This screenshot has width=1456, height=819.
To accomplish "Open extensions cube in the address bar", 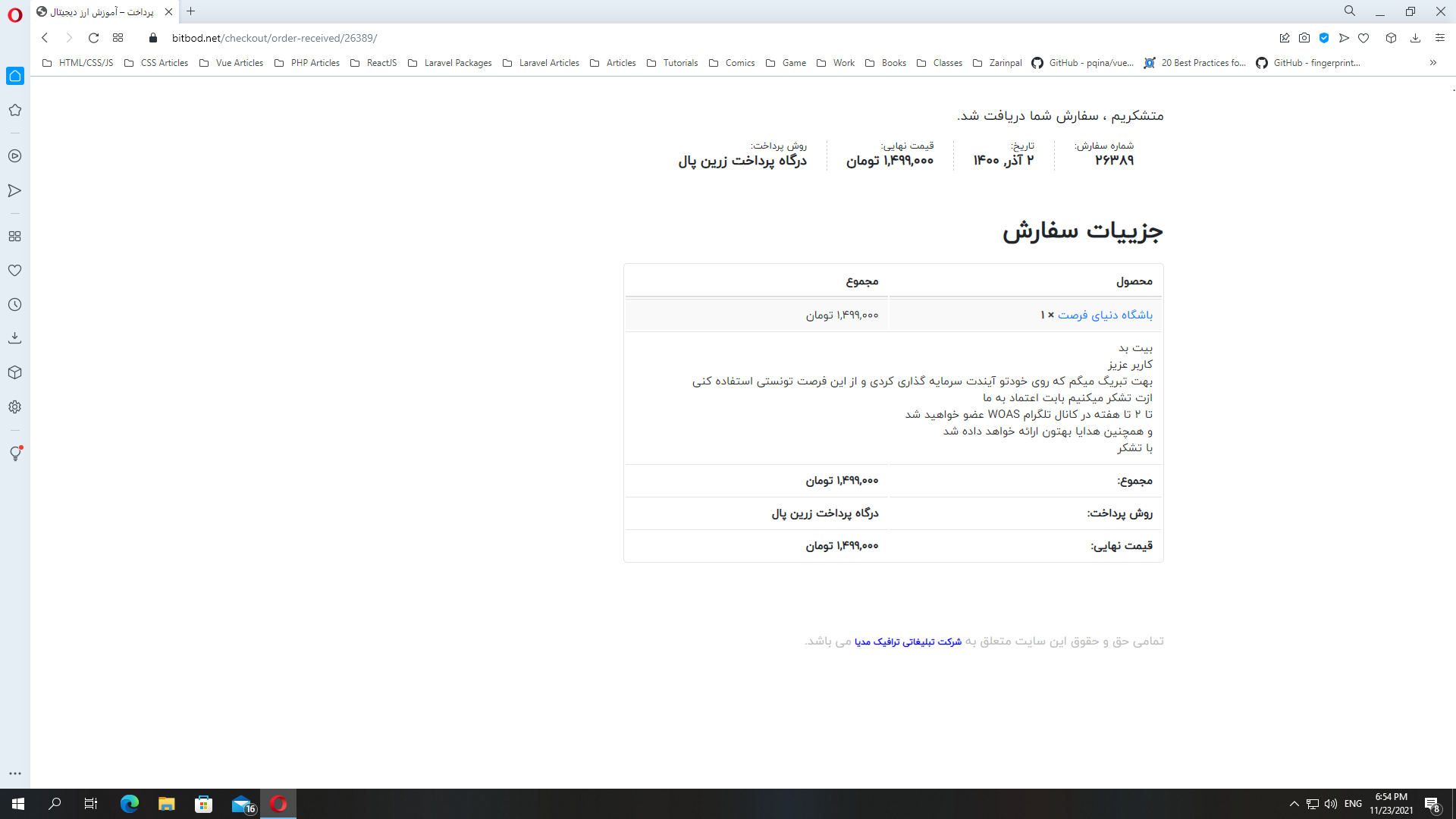I will click(x=1391, y=38).
